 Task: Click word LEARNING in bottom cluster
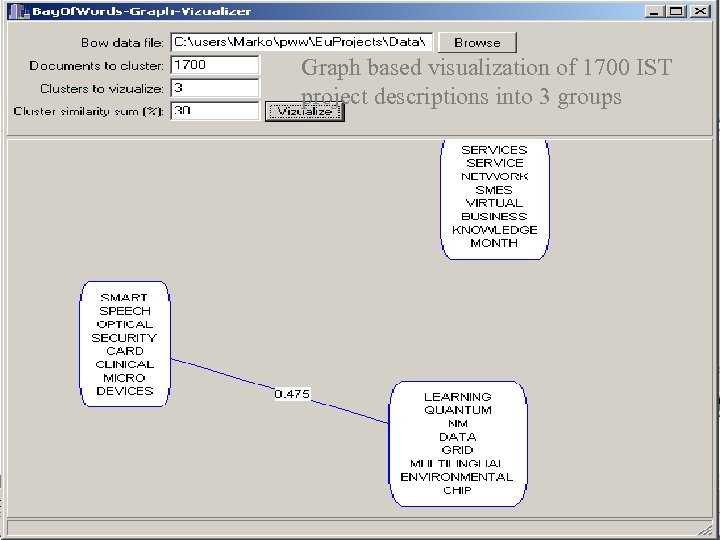pos(458,397)
